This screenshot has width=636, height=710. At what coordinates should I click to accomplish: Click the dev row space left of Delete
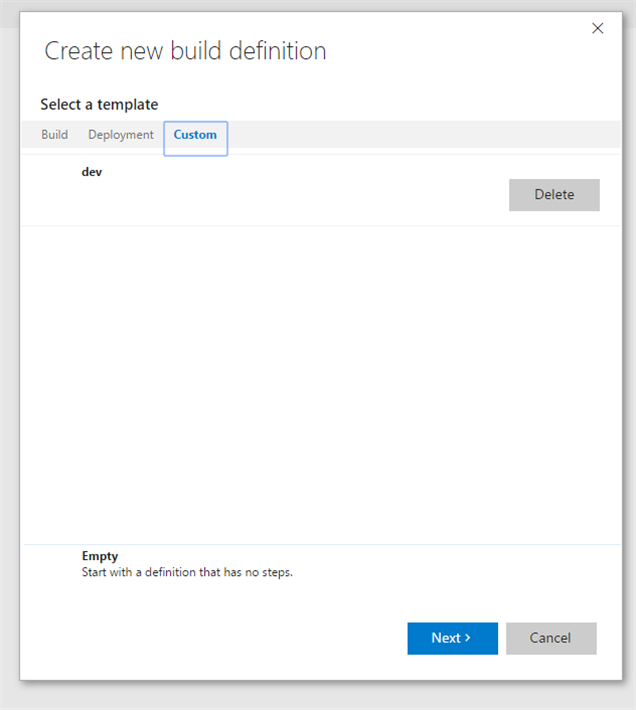(x=300, y=195)
